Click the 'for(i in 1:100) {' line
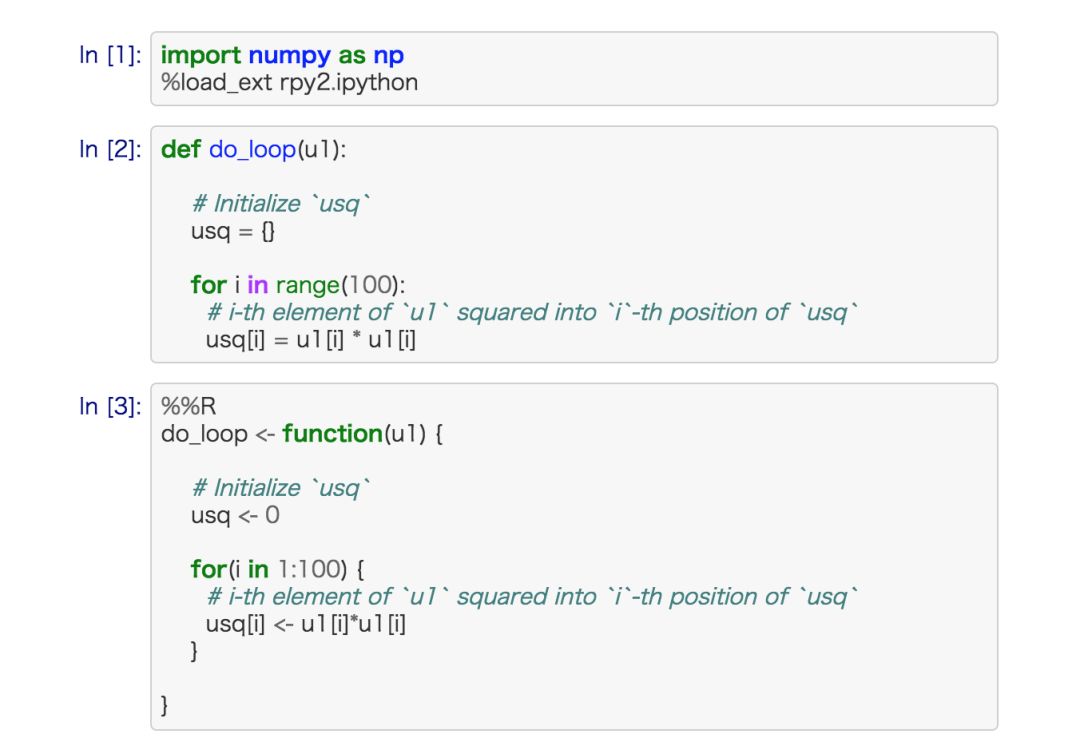The width and height of the screenshot is (1080, 738). 278,570
